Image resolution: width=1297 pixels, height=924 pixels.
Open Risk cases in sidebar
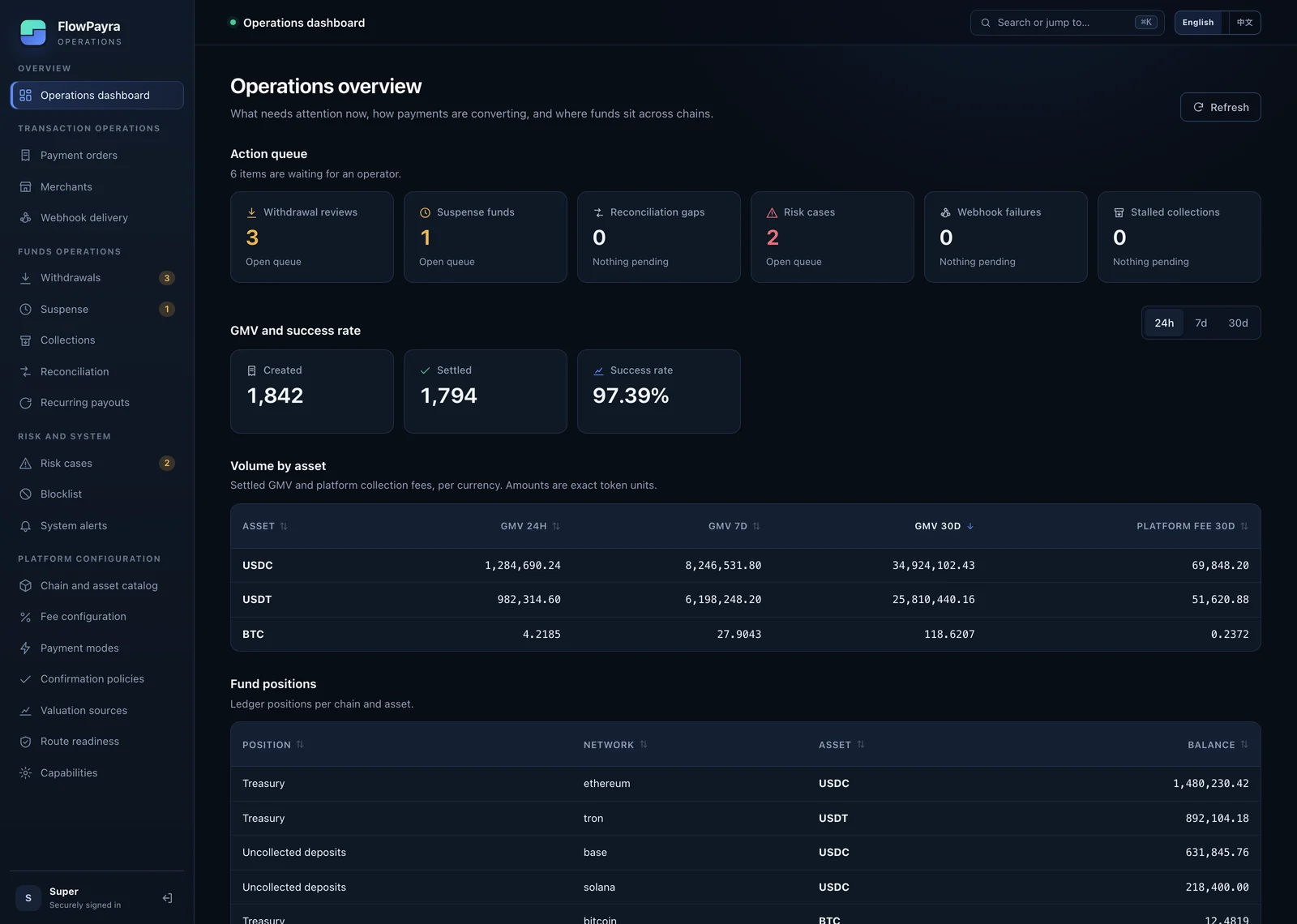[97, 464]
